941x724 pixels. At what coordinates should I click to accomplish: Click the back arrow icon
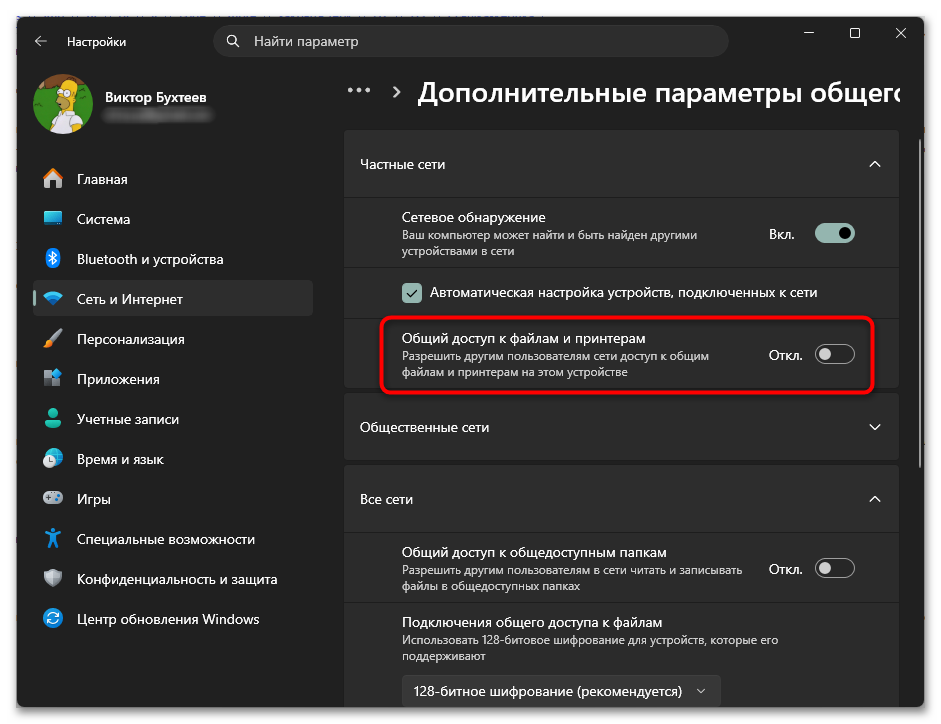(41, 41)
